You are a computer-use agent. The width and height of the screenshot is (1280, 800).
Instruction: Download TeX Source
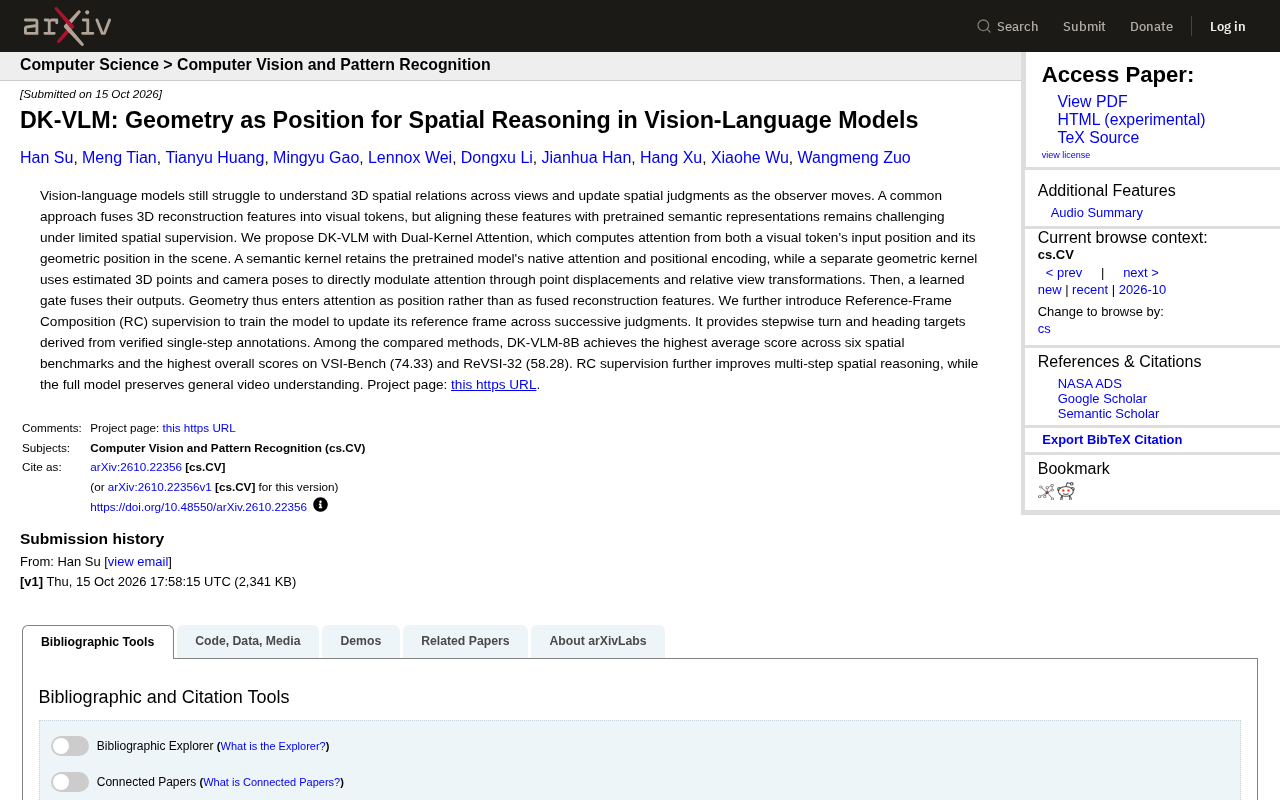pos(1098,138)
